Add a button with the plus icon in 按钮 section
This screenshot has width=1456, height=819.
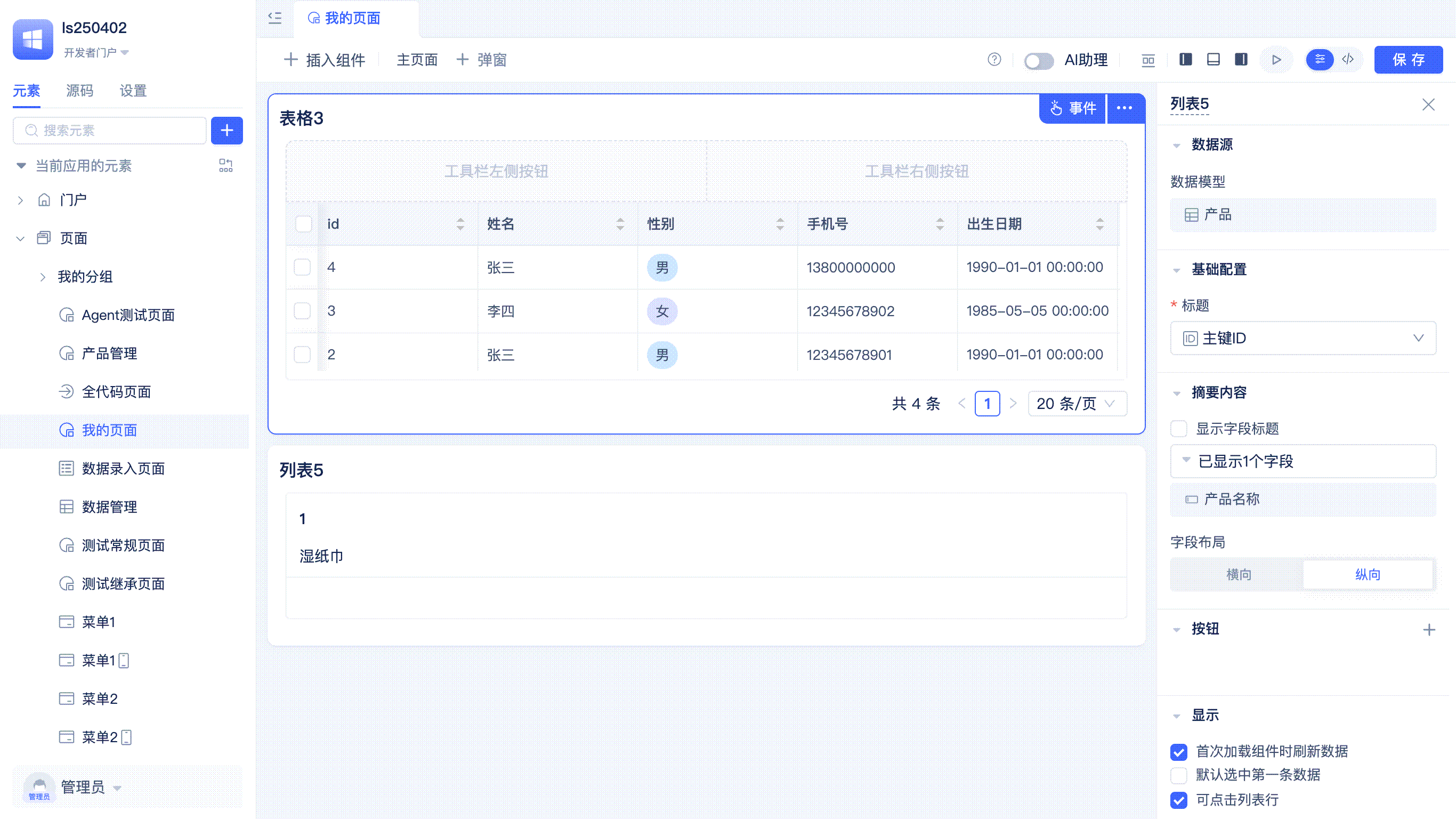click(1429, 630)
